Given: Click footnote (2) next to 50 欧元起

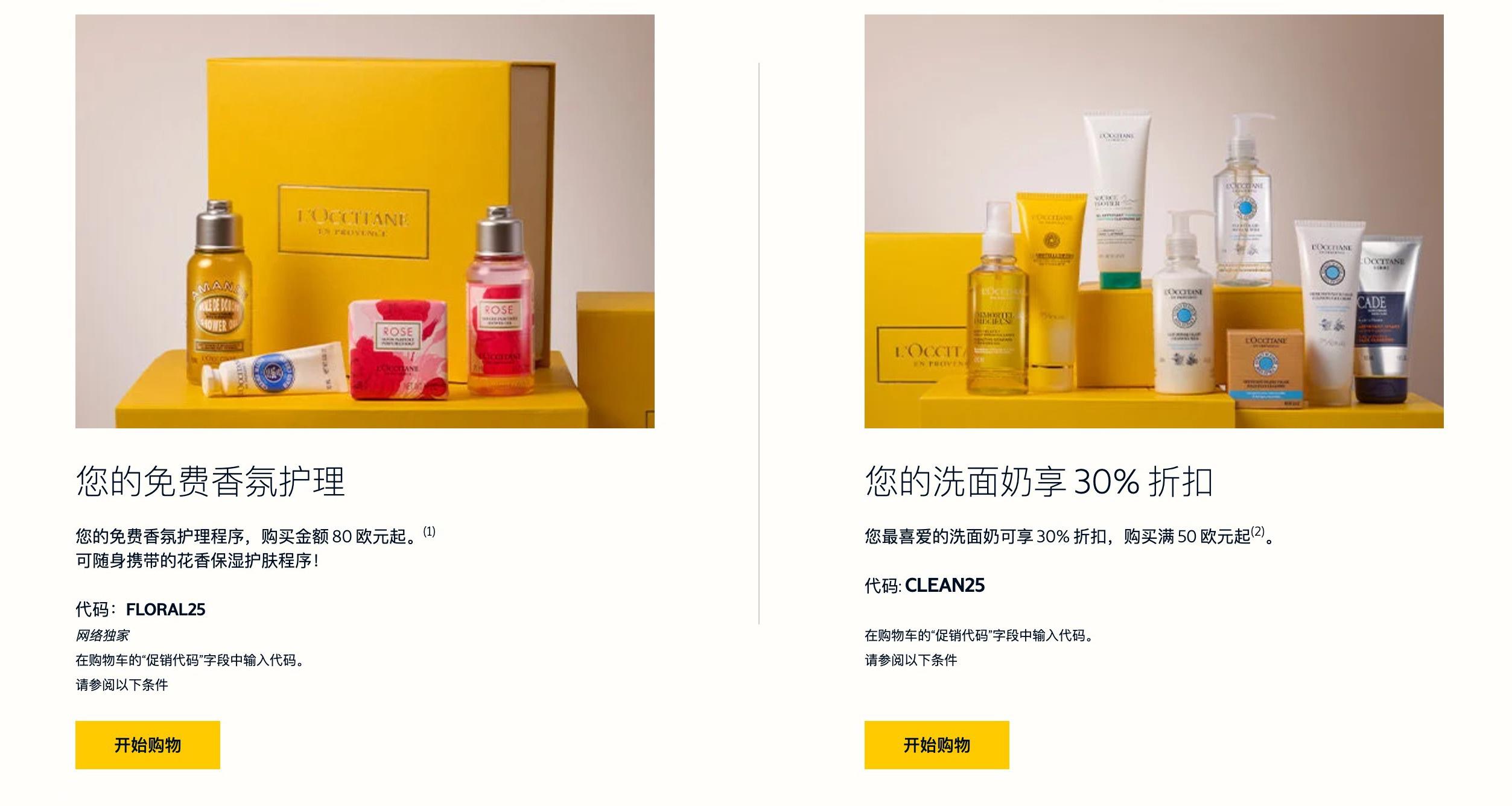Looking at the screenshot, I should [1257, 532].
